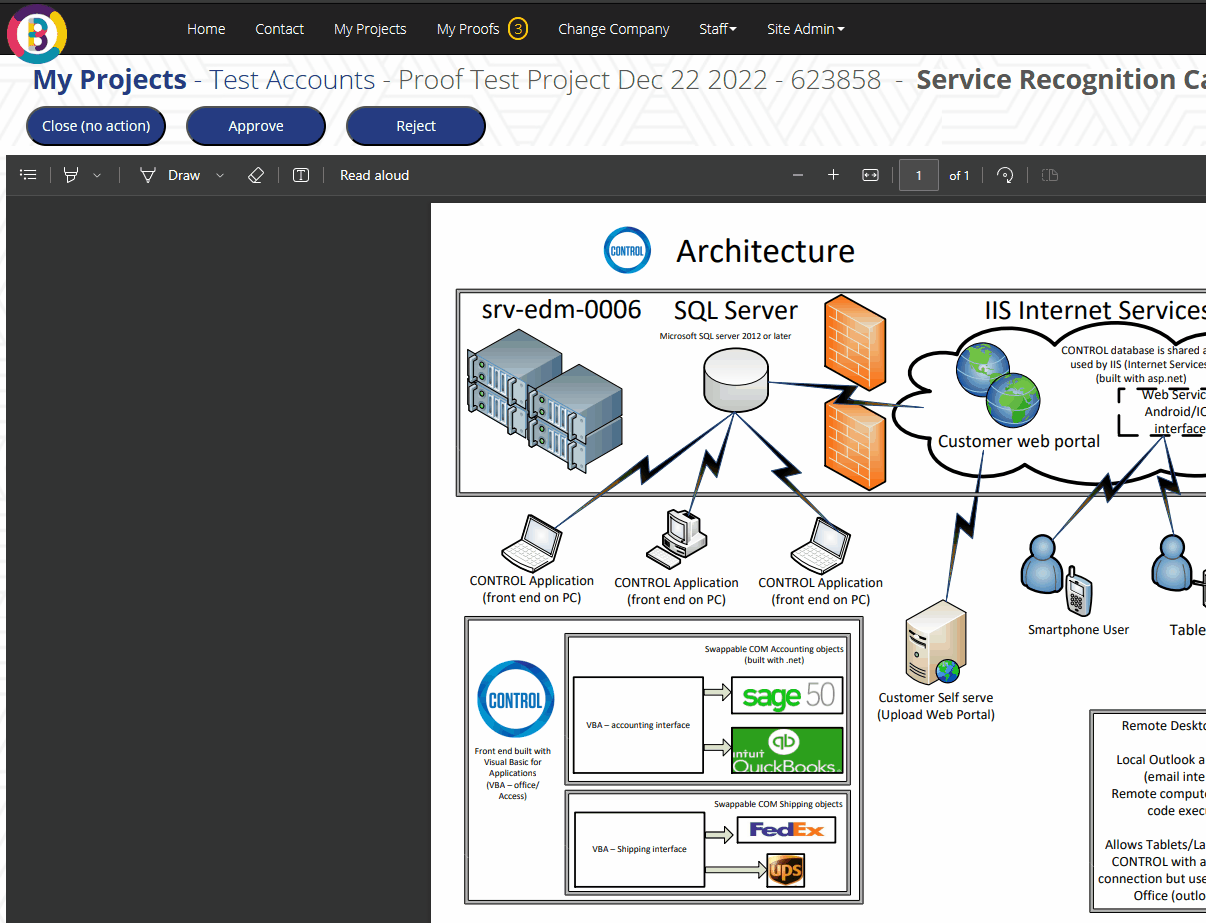Expand highlight tool options arrow
The width and height of the screenshot is (1206, 923).
[97, 175]
